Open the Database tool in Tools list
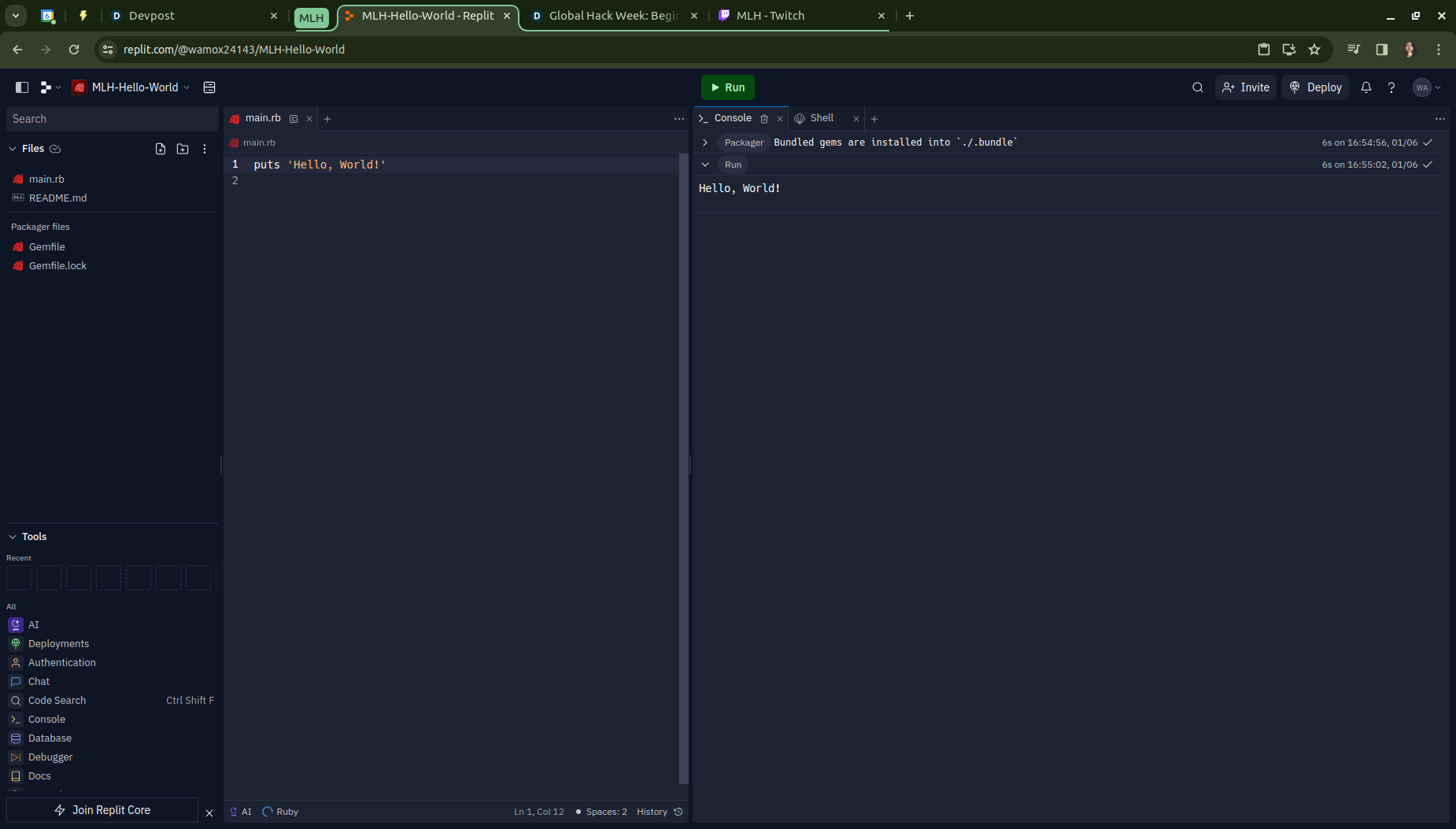 tap(50, 738)
